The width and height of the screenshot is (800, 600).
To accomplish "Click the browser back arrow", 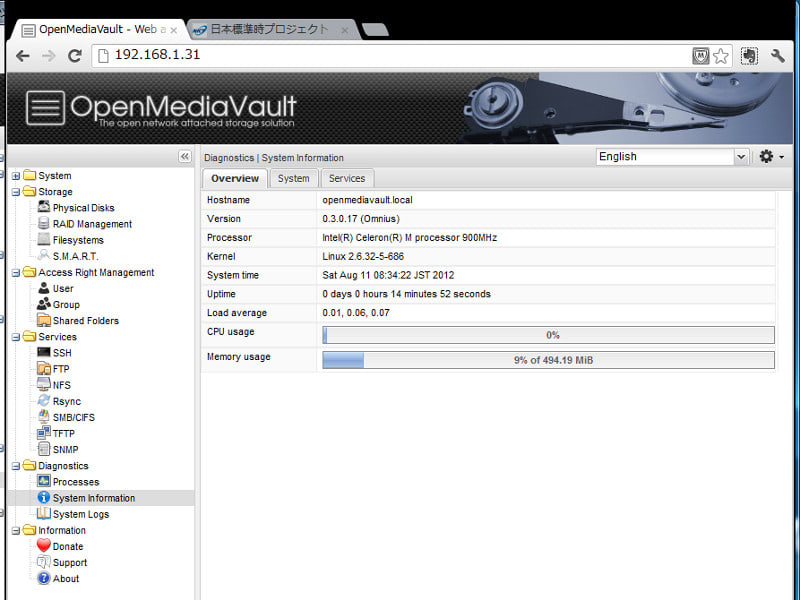I will pyautogui.click(x=22, y=56).
